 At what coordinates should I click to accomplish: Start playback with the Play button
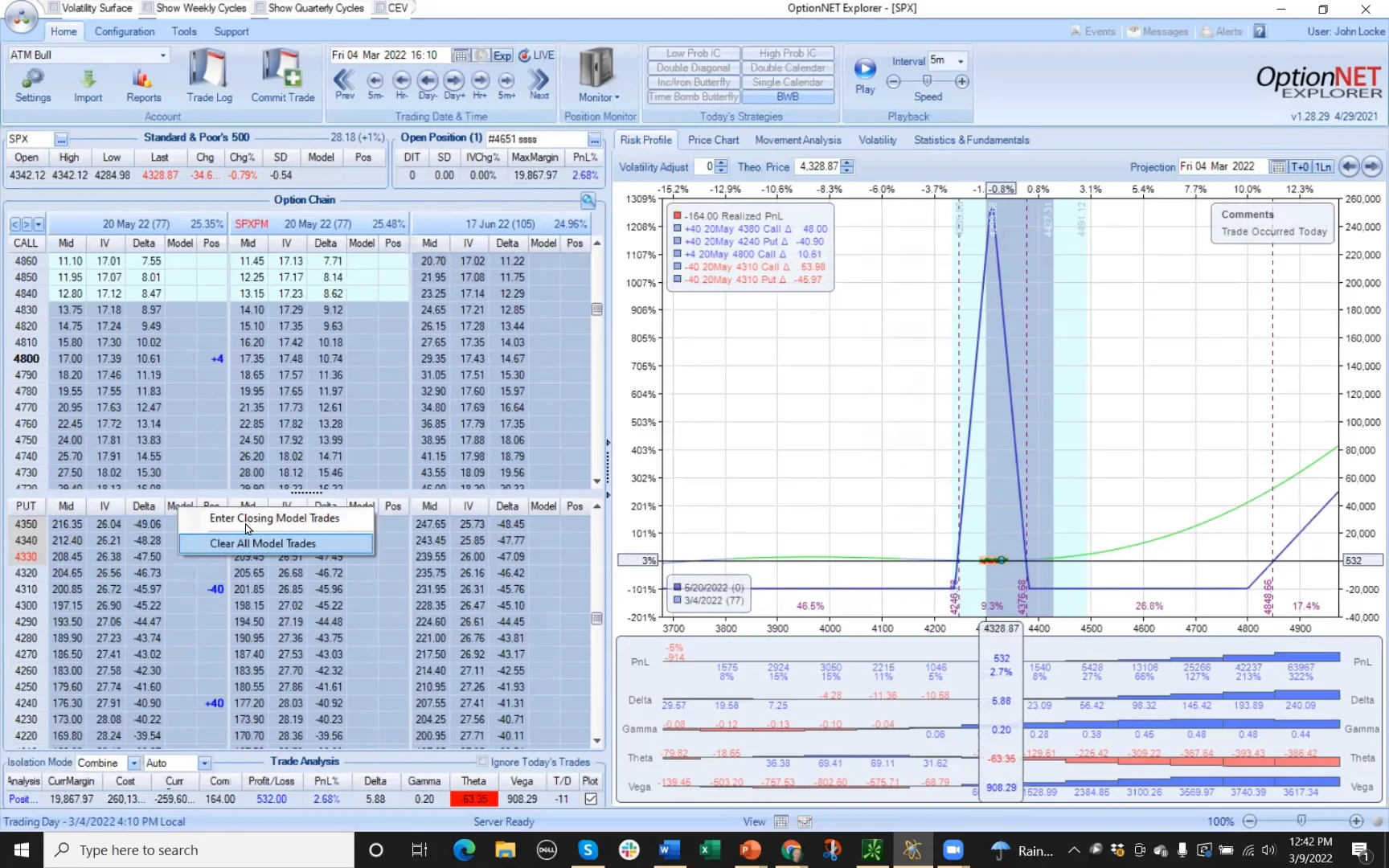865,76
